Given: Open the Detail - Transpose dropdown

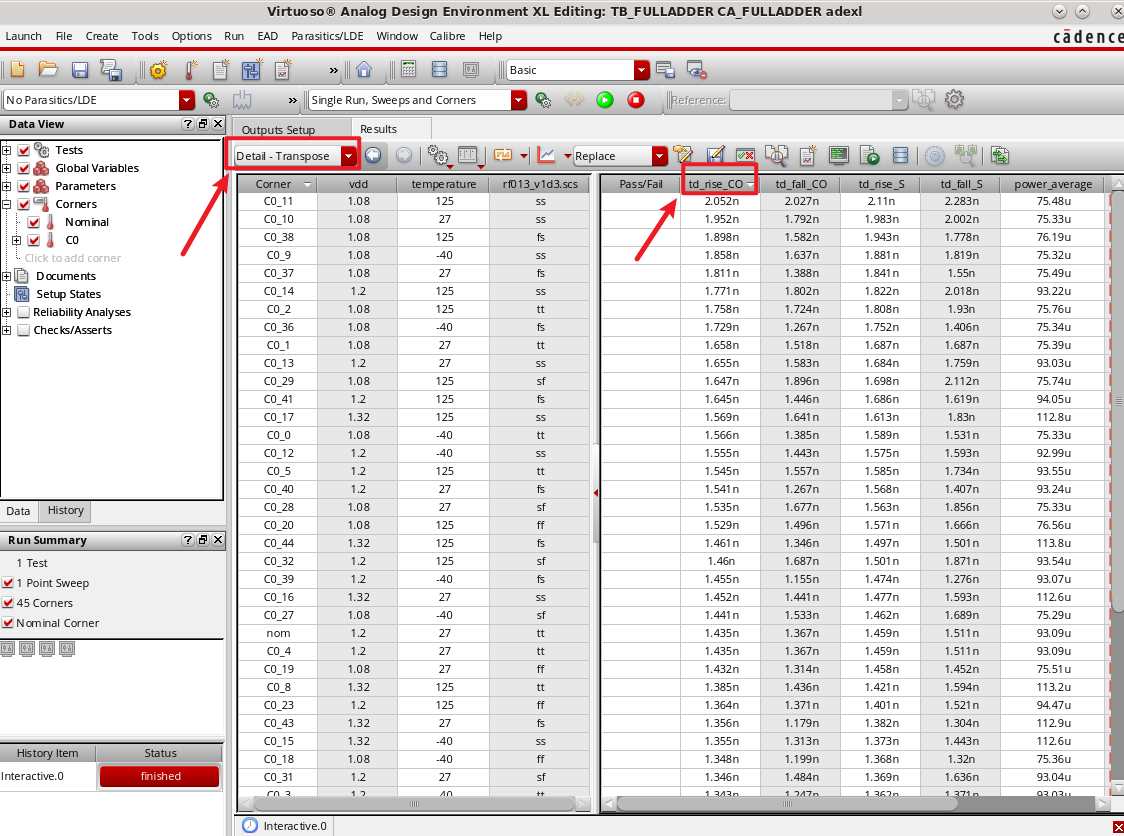Looking at the screenshot, I should (x=348, y=157).
